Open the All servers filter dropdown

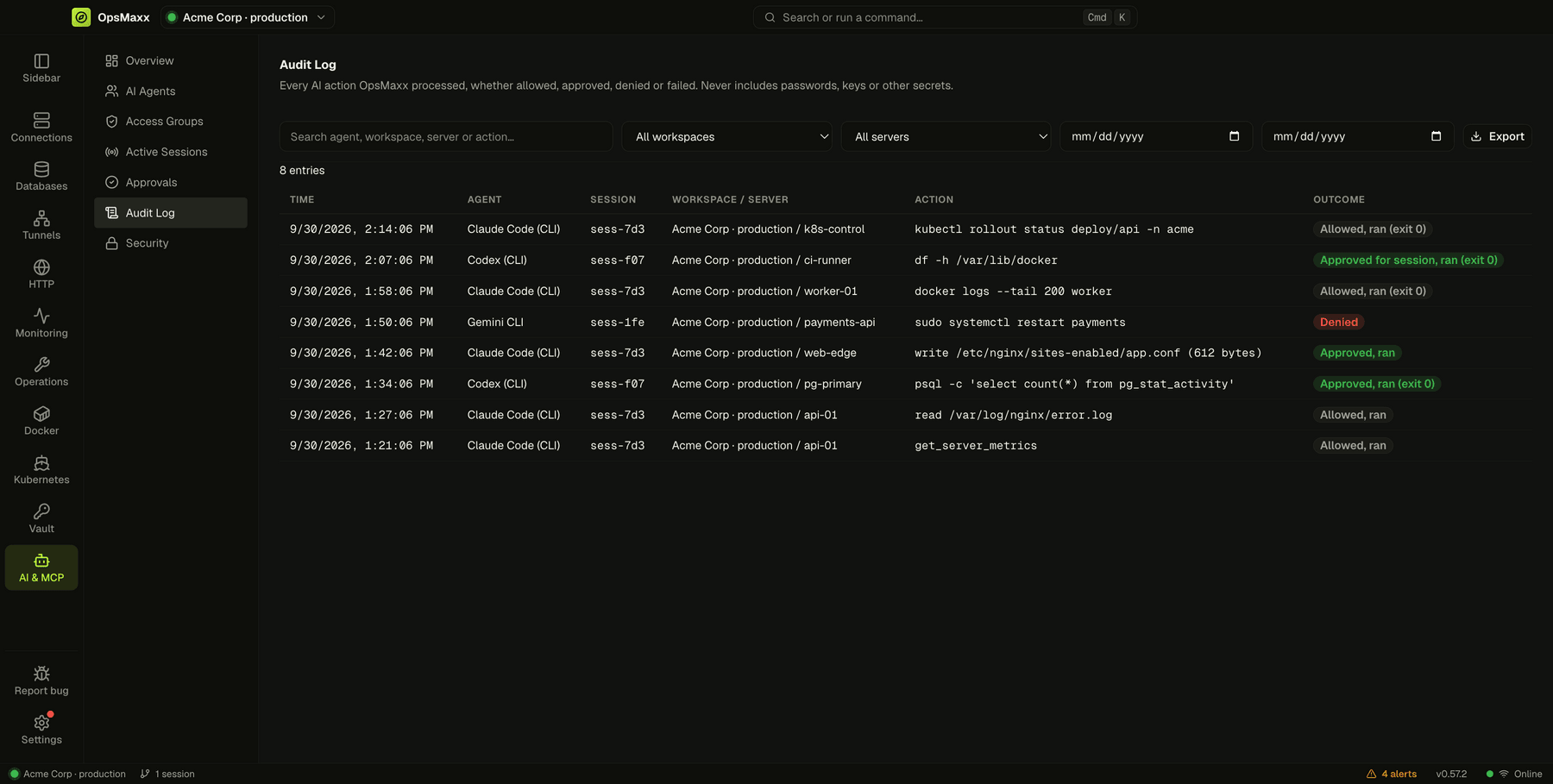[946, 136]
